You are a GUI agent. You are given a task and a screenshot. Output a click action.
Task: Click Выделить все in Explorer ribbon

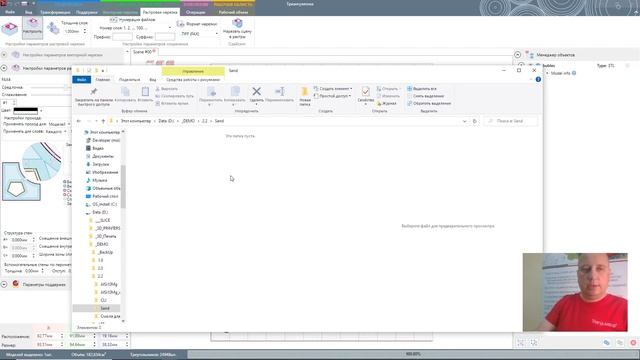(x=422, y=89)
